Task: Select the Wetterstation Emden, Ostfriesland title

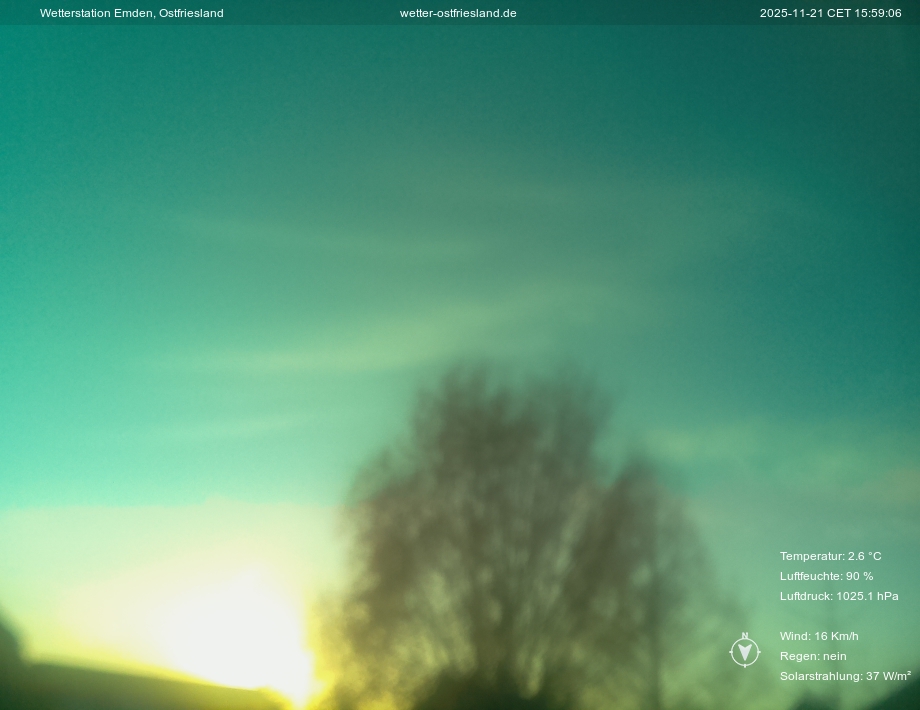Action: tap(131, 13)
